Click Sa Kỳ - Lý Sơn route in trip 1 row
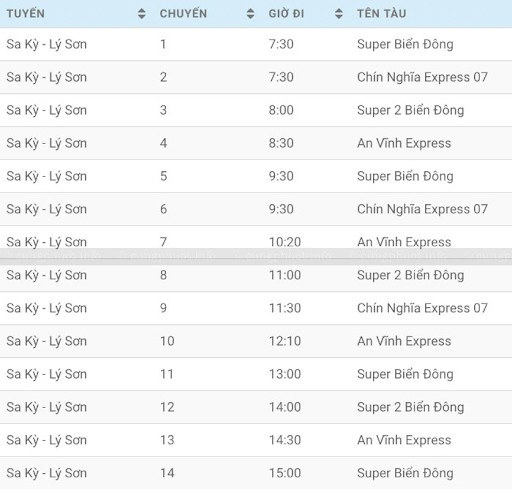Screen dimensions: 512x492 [47, 44]
